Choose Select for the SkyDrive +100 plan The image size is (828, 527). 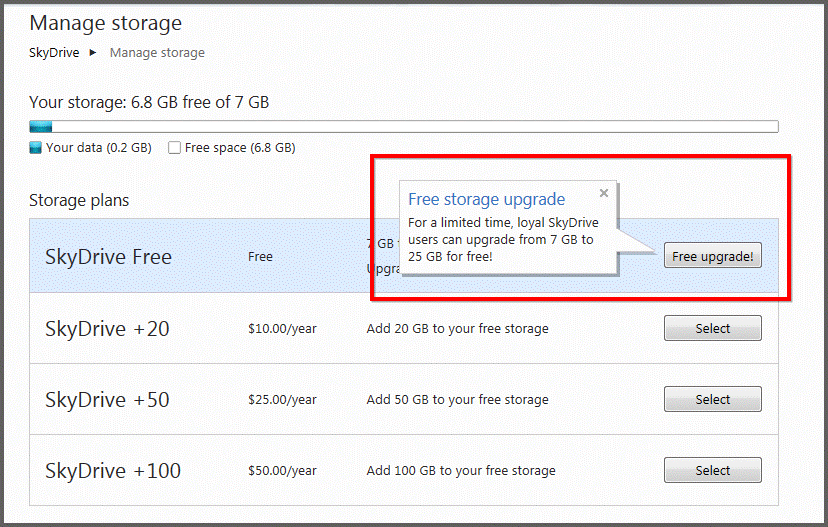[712, 470]
